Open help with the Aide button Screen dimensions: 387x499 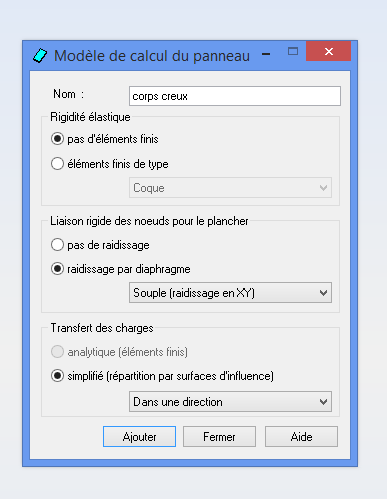(x=301, y=436)
